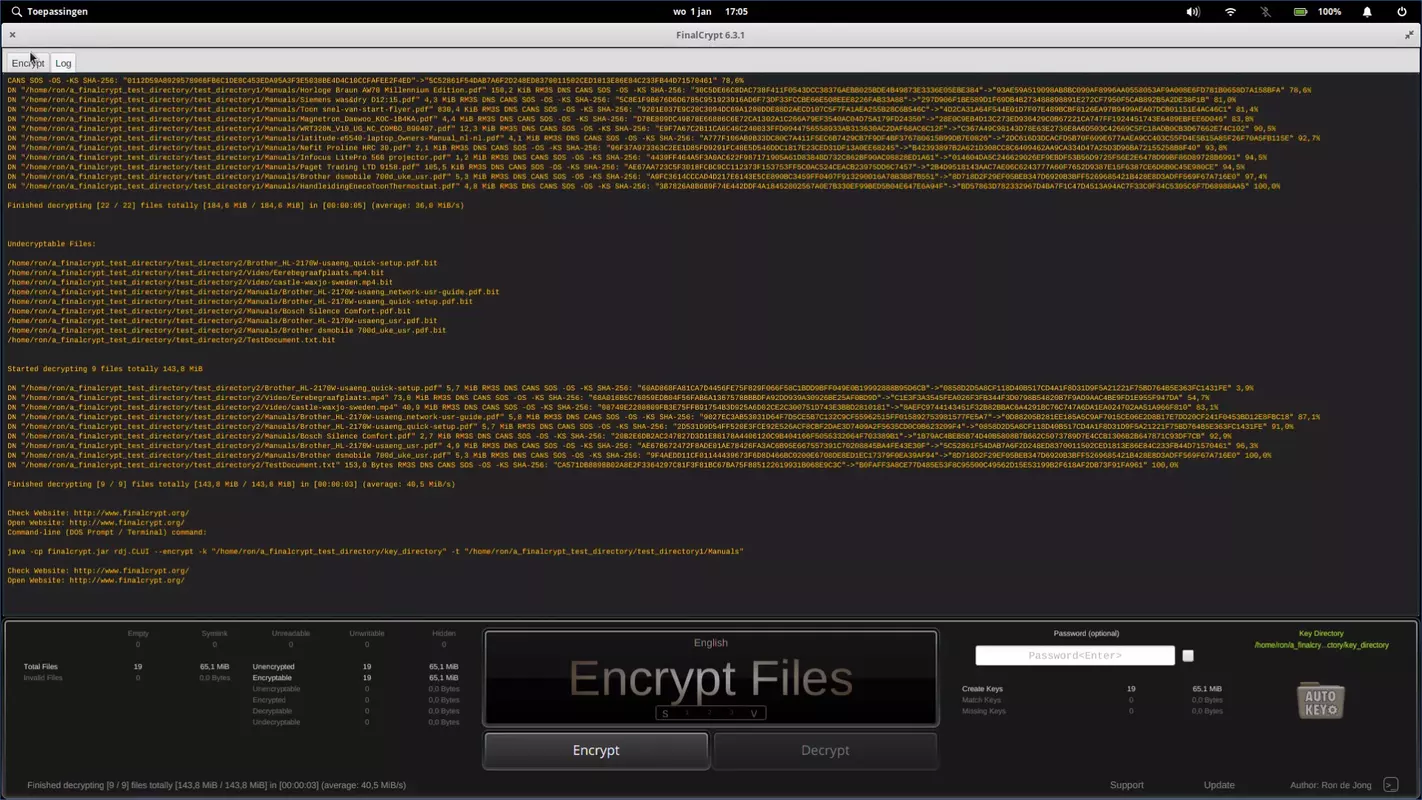
Task: Open the notifications bell indicator
Action: pyautogui.click(x=1367, y=12)
